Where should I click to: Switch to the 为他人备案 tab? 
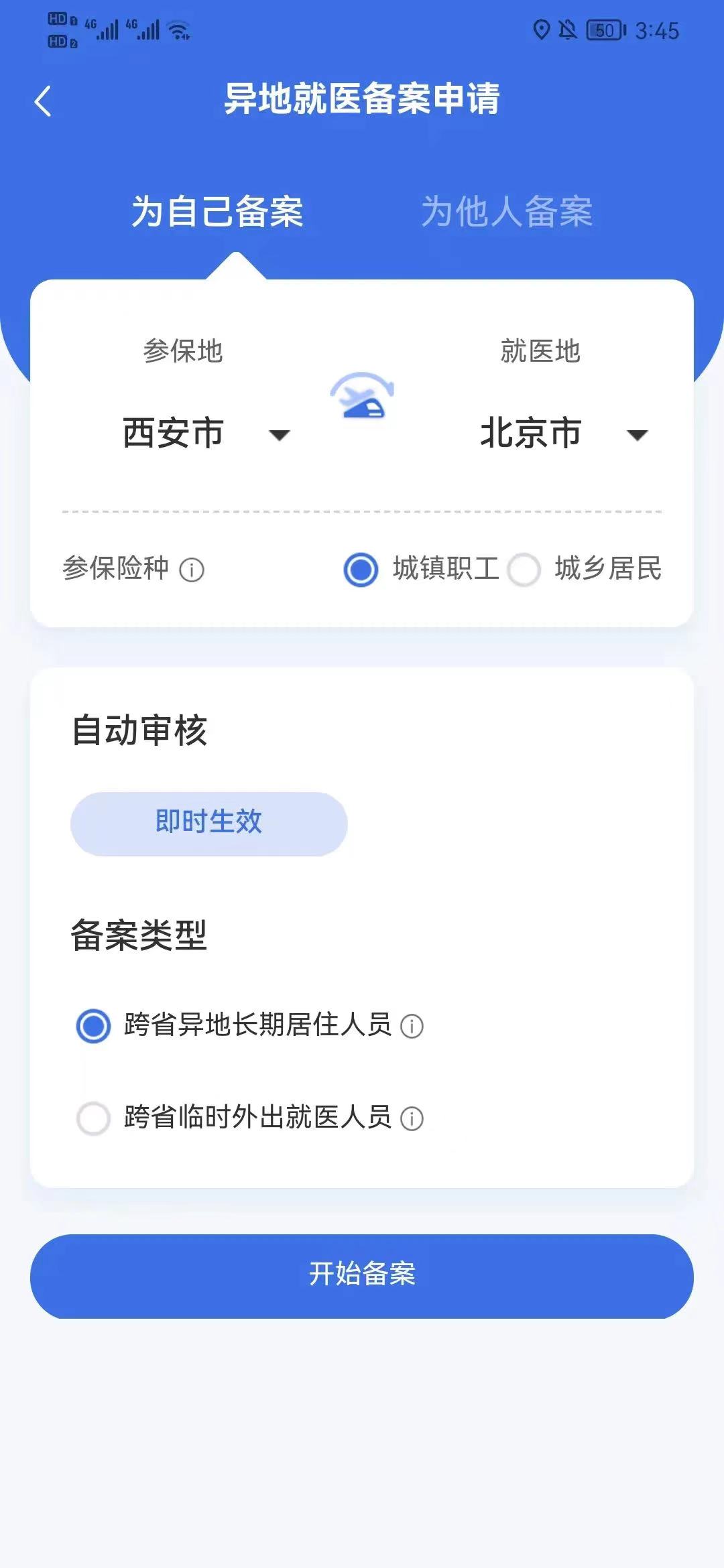pyautogui.click(x=507, y=212)
